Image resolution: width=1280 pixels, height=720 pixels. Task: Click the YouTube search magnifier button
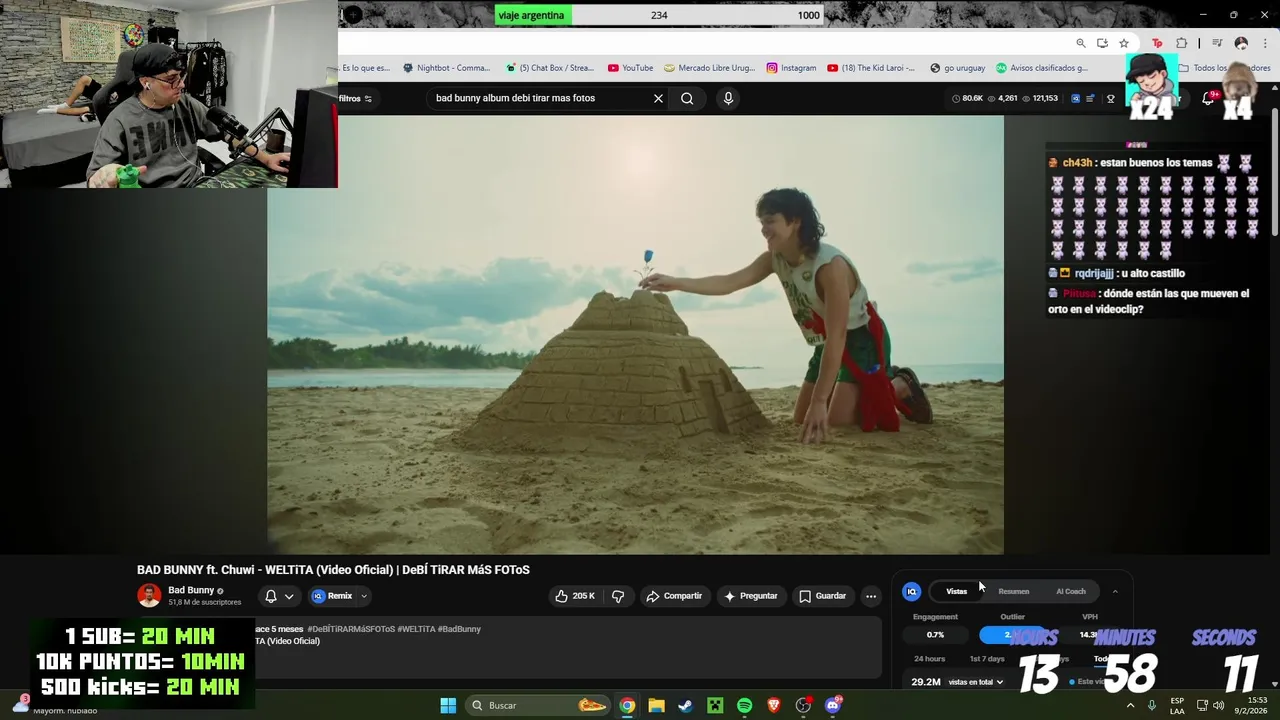687,98
